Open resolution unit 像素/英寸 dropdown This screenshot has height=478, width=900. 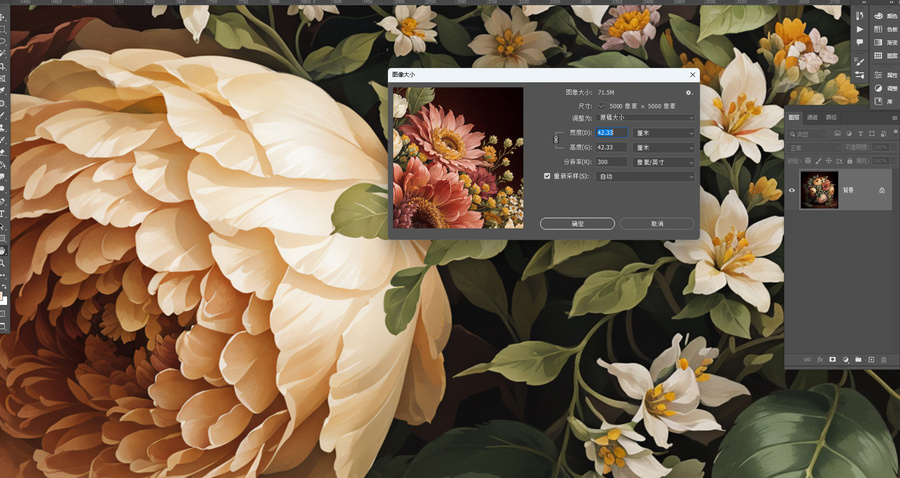(664, 162)
